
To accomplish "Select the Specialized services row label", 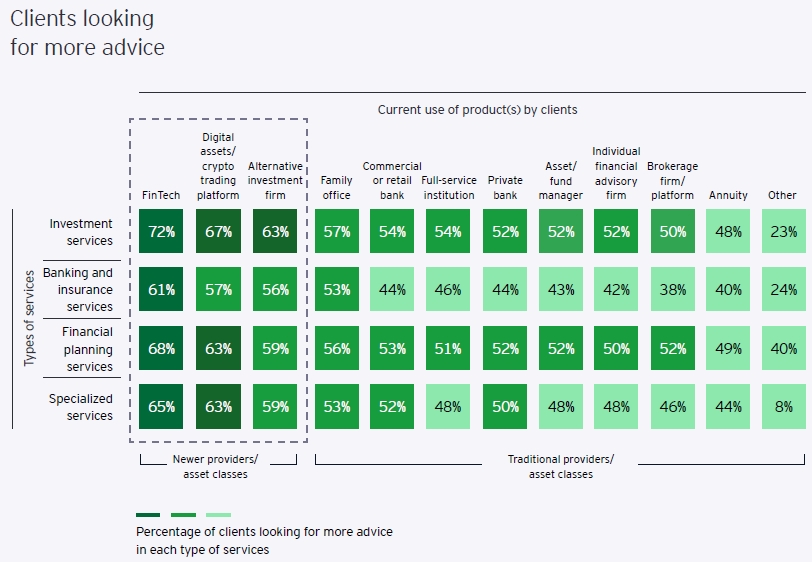I will click(x=81, y=407).
